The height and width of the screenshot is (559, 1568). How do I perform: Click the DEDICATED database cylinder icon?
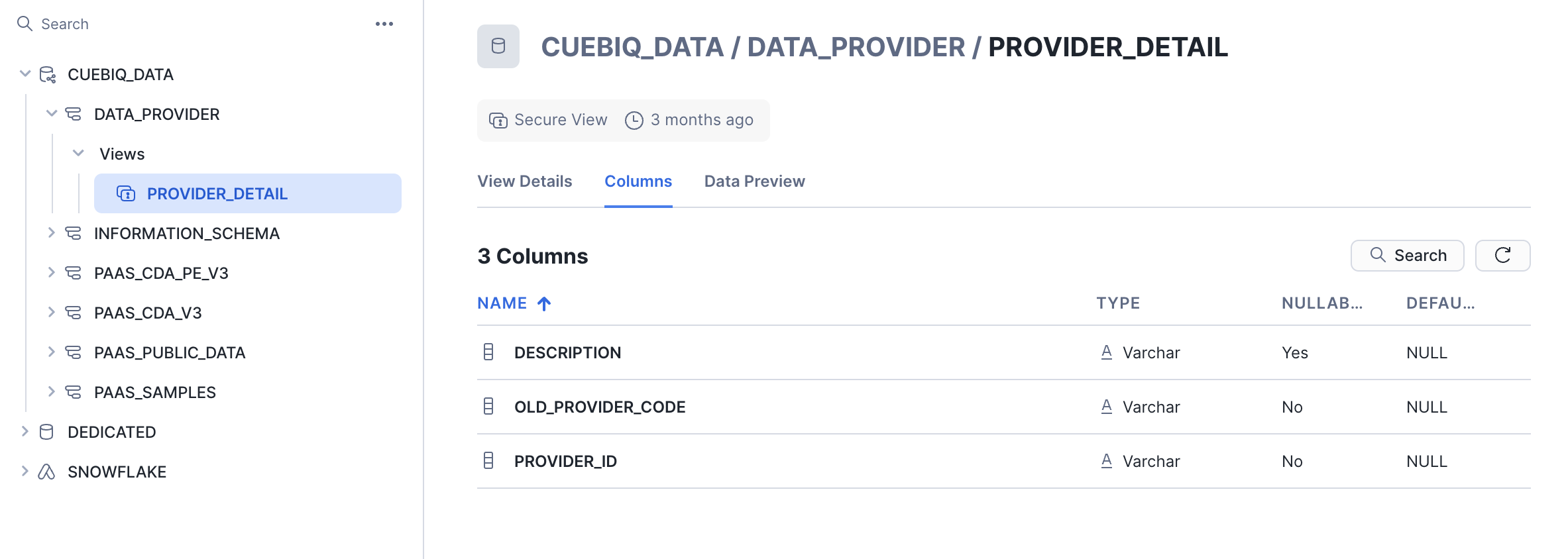click(x=46, y=432)
